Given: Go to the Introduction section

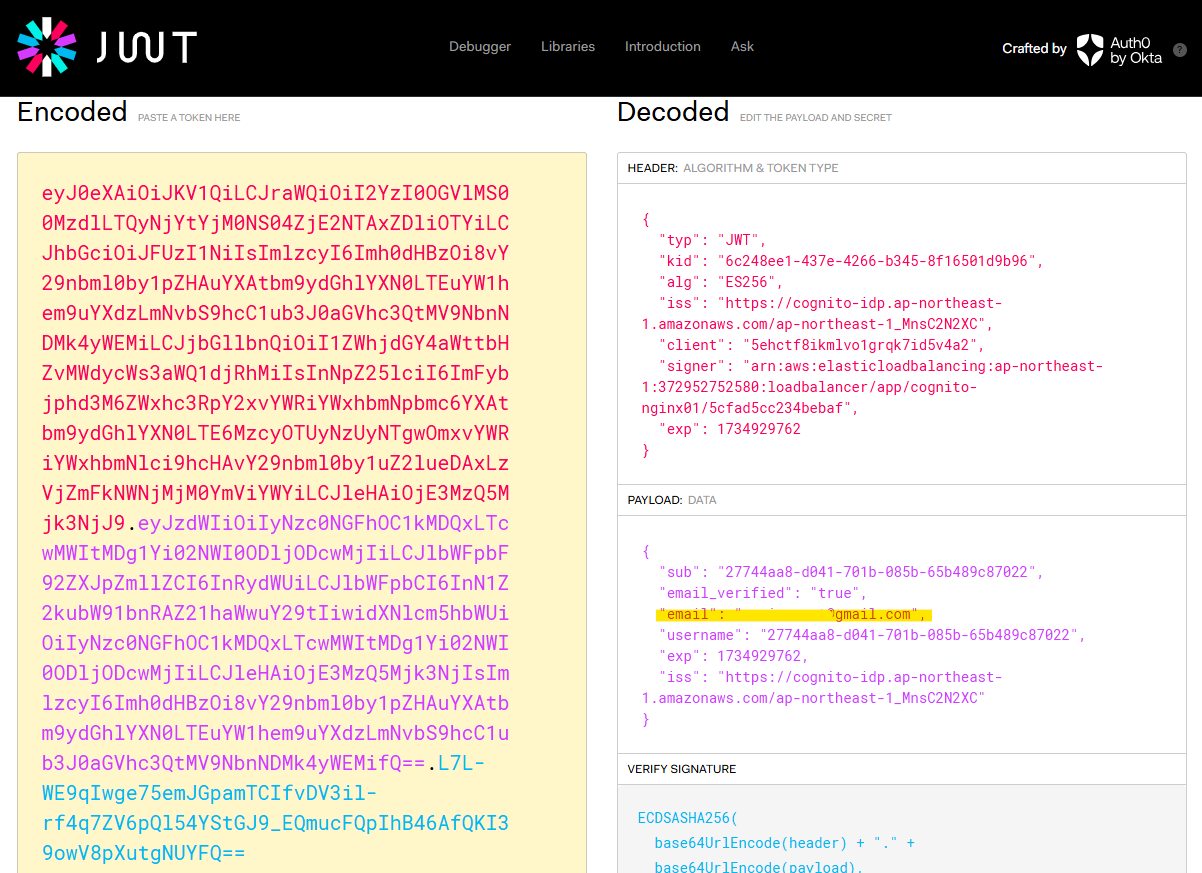Looking at the screenshot, I should pos(662,46).
